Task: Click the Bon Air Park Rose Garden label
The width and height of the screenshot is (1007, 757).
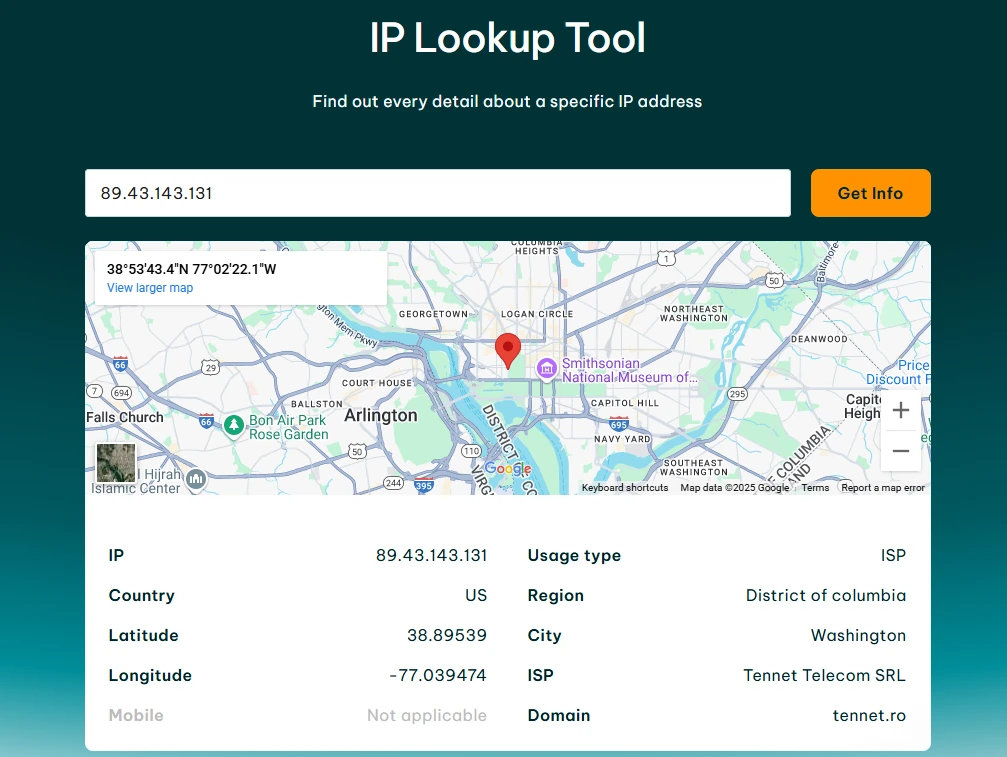Action: pos(288,428)
